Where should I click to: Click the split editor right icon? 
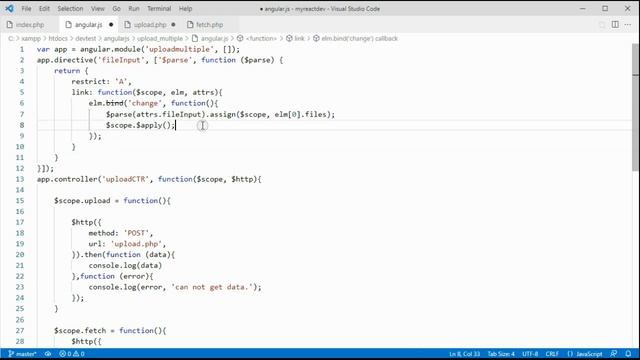(x=615, y=24)
